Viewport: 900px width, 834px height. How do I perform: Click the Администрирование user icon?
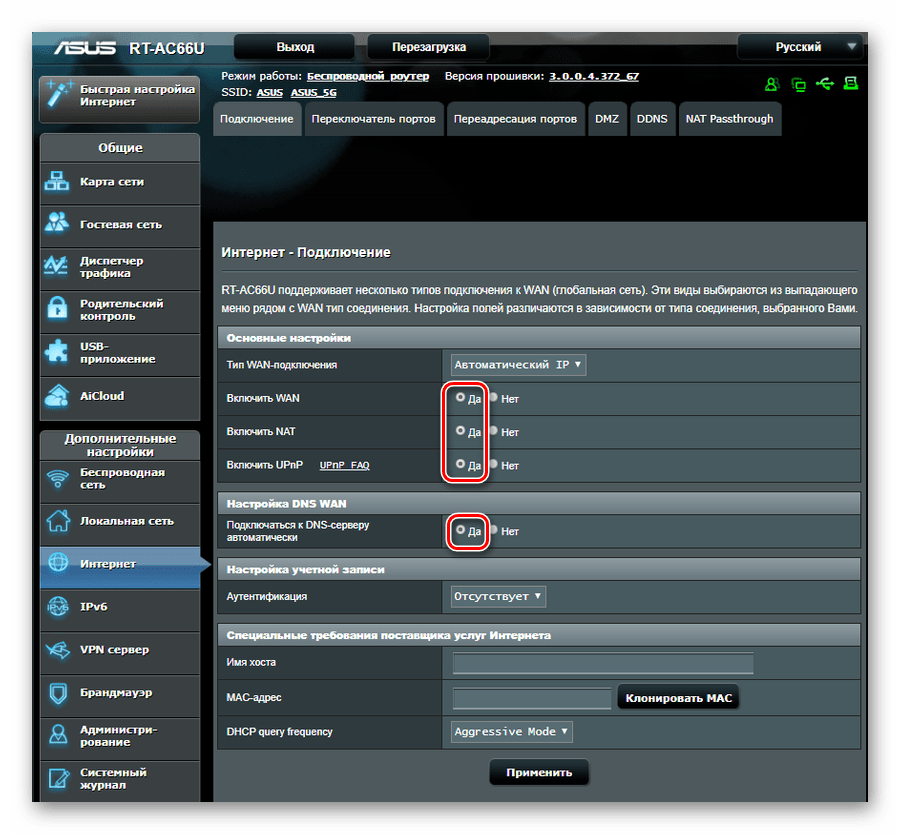coord(58,735)
